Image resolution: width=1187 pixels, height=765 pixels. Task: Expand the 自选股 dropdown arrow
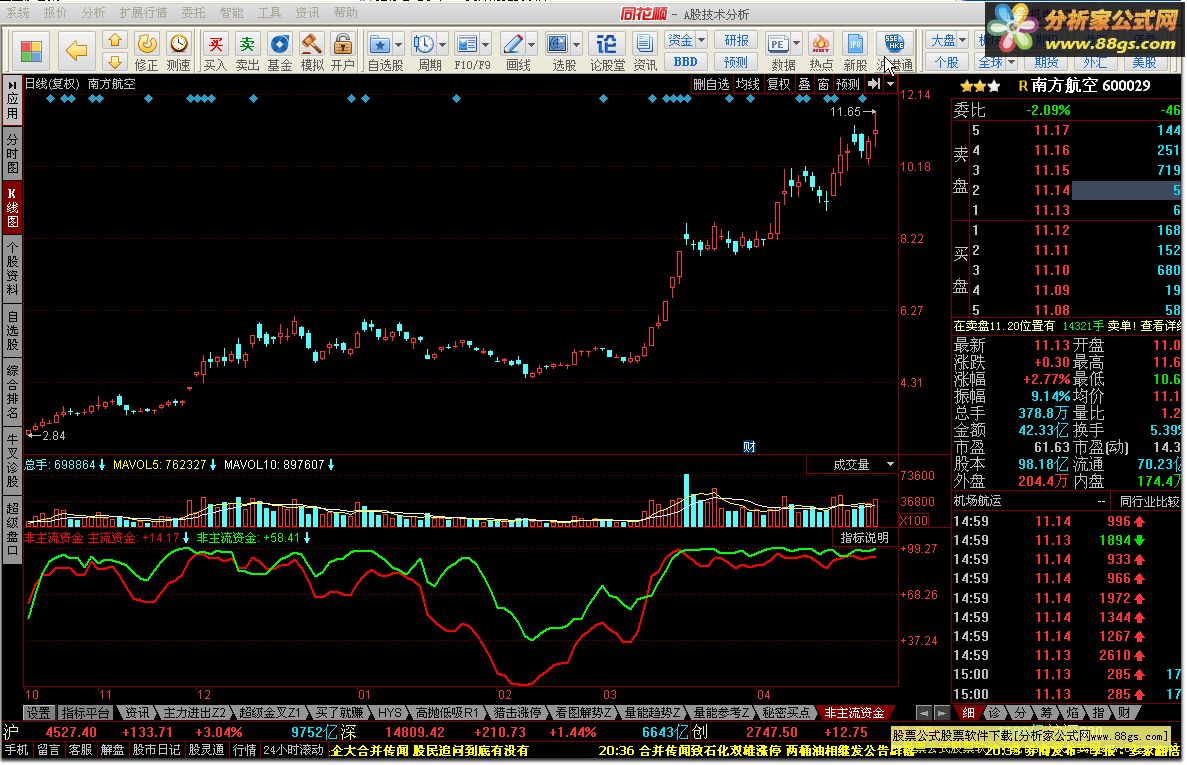click(399, 44)
